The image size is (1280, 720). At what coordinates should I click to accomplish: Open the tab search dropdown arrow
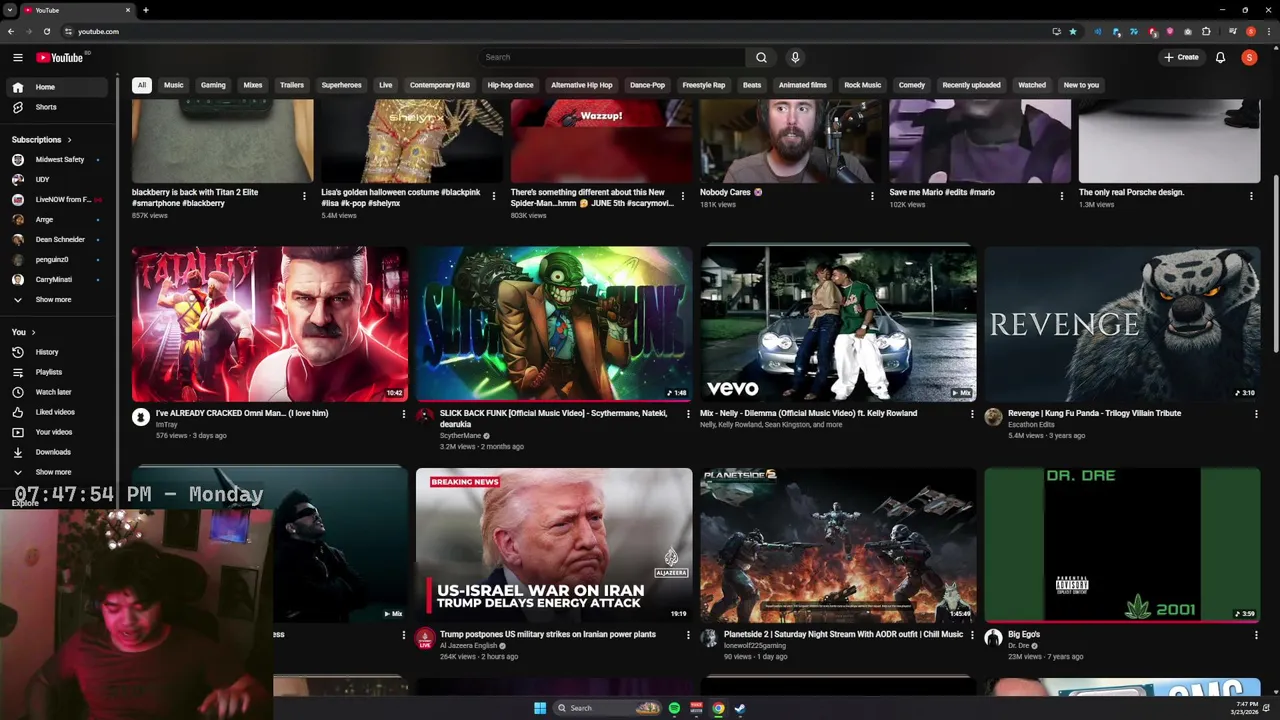9,10
